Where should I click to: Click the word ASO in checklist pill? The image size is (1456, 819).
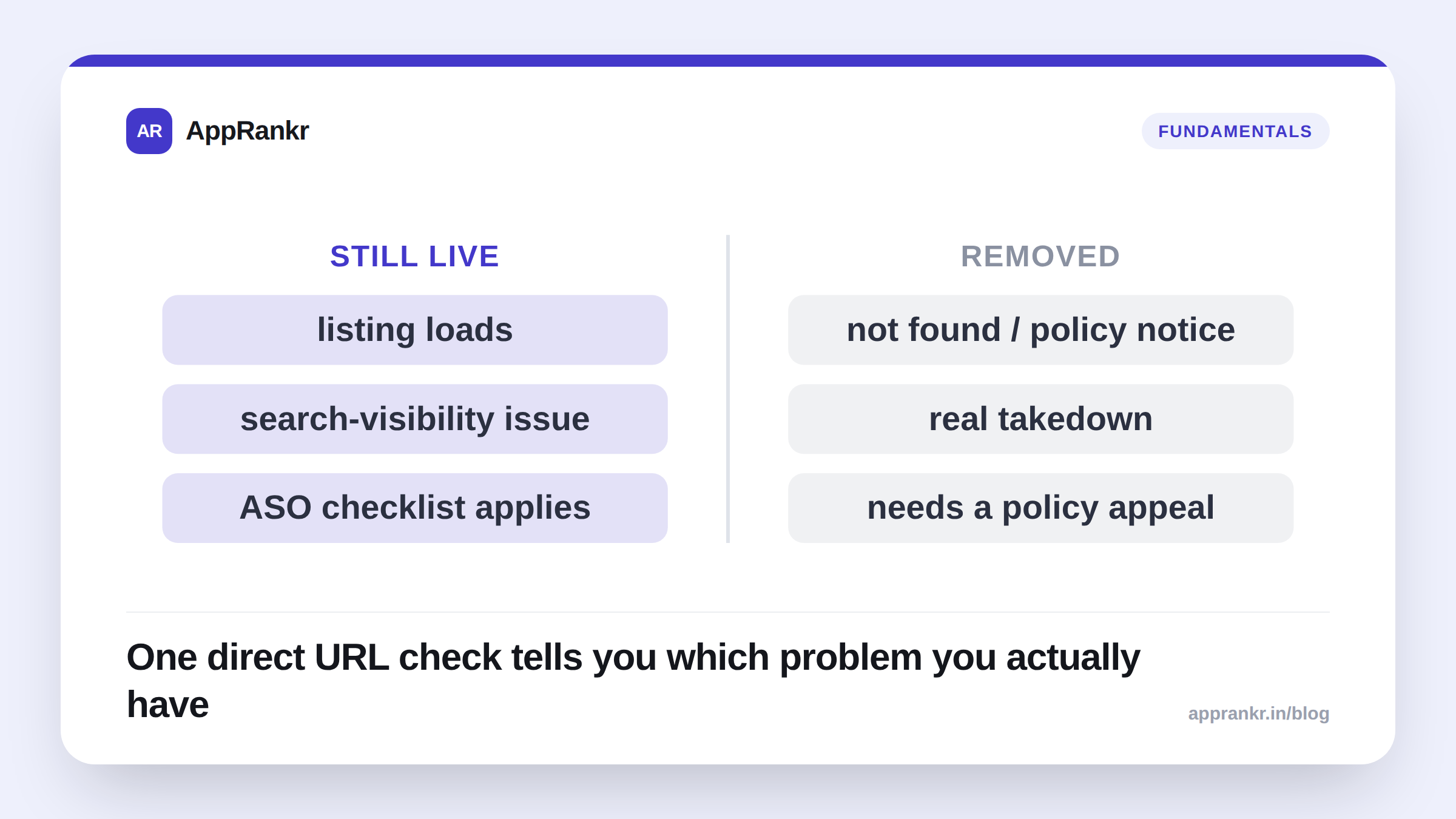[x=275, y=508]
